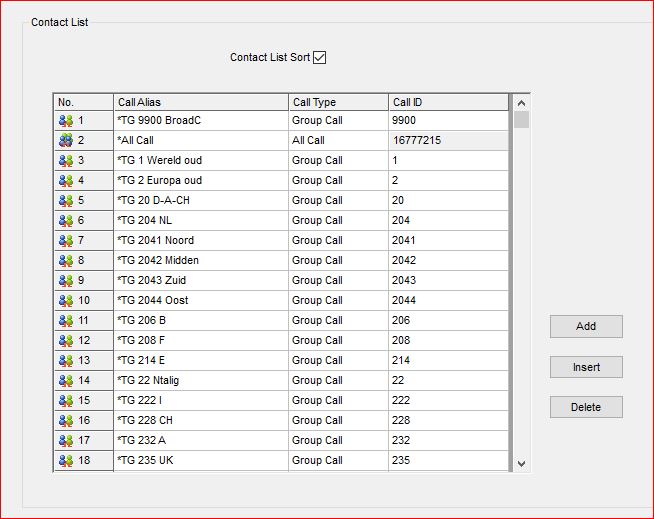Click the group icon in row 4
The height and width of the screenshot is (519, 654).
66,181
